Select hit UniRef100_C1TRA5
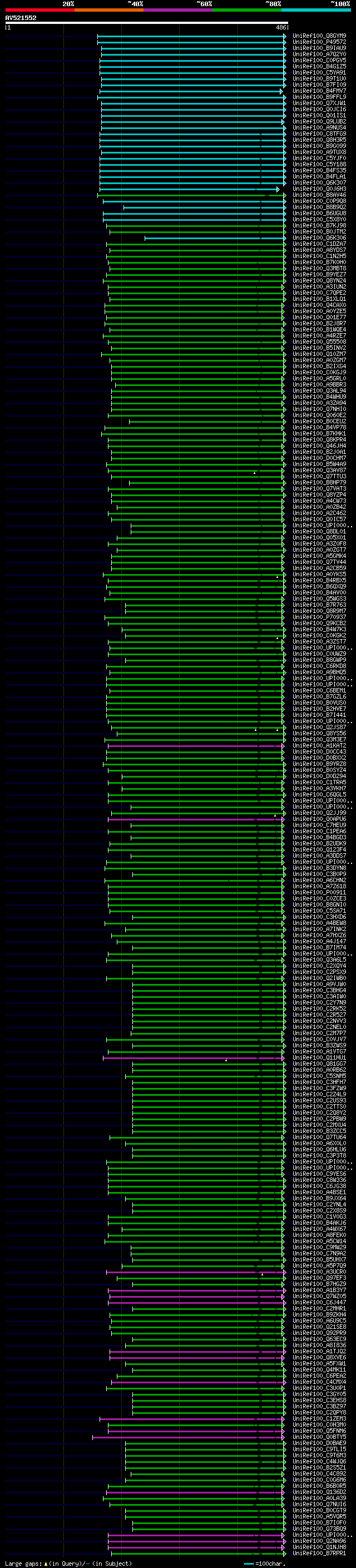The height and width of the screenshot is (1568, 356). [x=319, y=782]
